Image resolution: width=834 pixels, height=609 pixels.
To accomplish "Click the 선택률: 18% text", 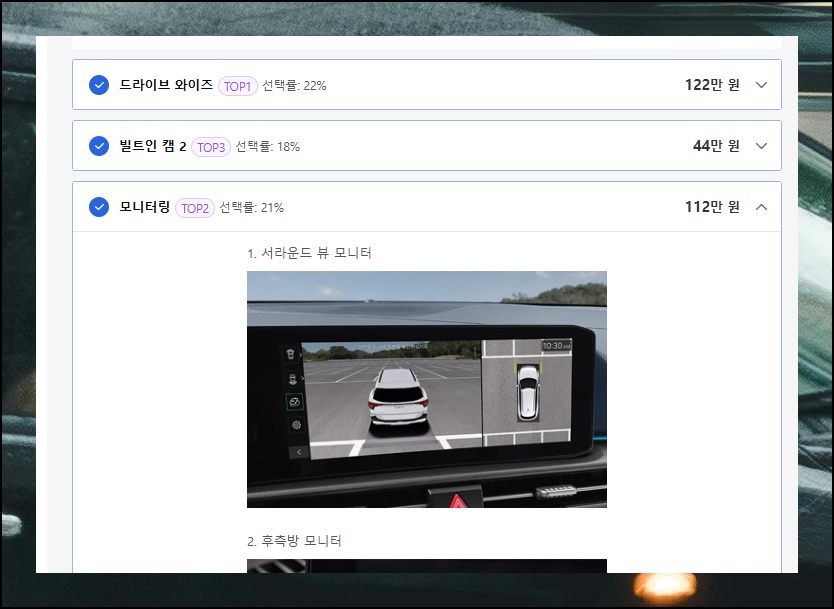I will tap(268, 147).
